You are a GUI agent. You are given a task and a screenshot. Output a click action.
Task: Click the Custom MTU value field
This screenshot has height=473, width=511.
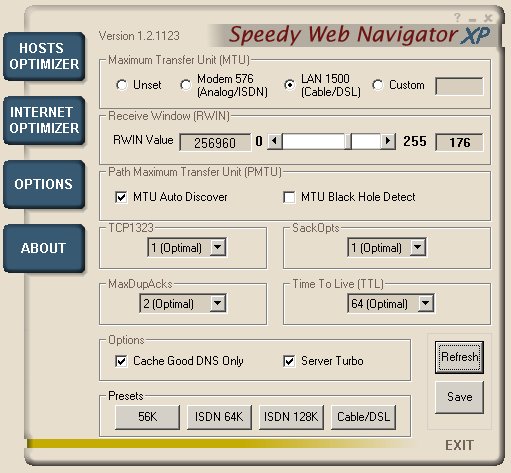(x=459, y=86)
